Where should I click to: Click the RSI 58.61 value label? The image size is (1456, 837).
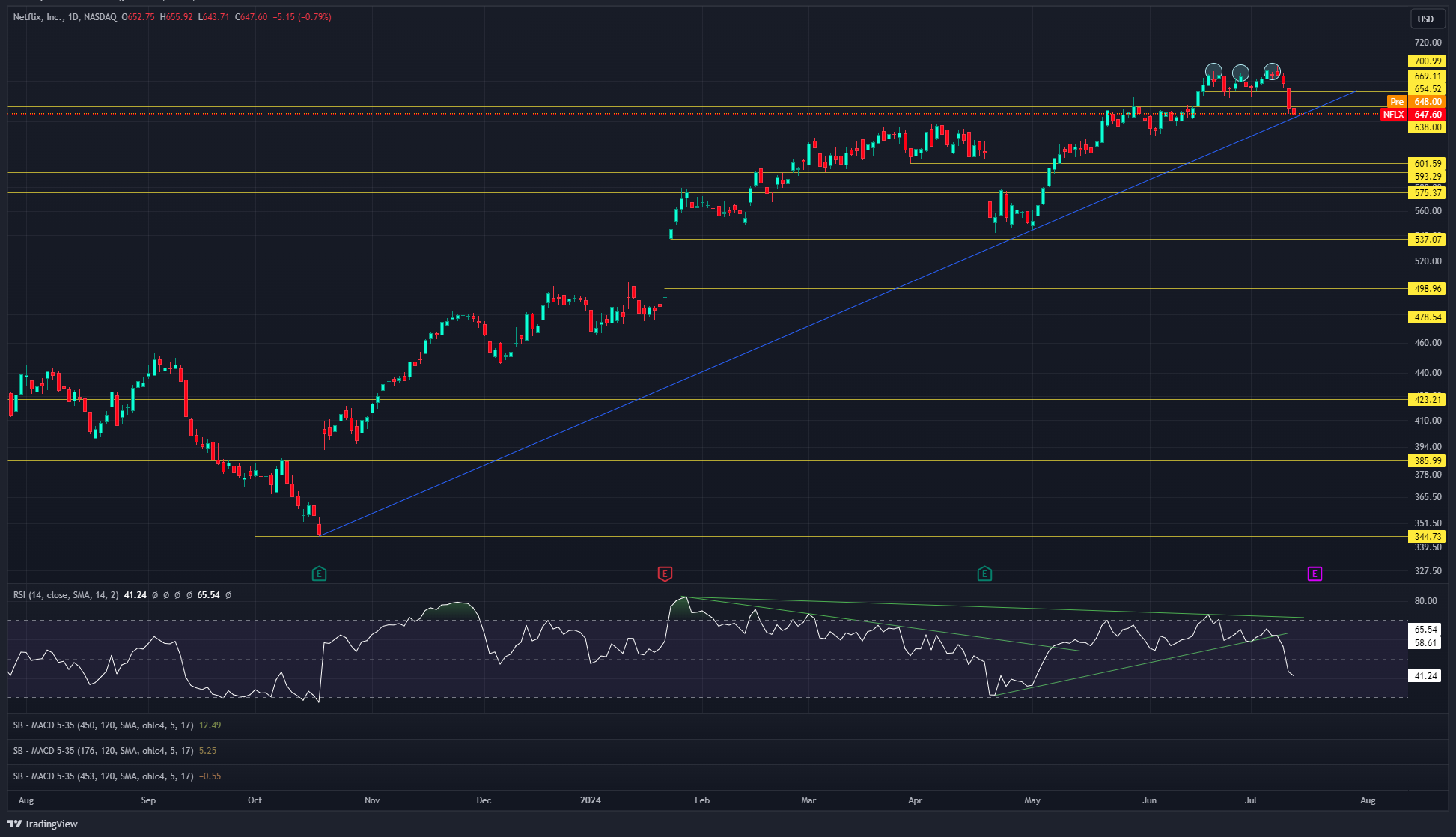coord(1425,643)
